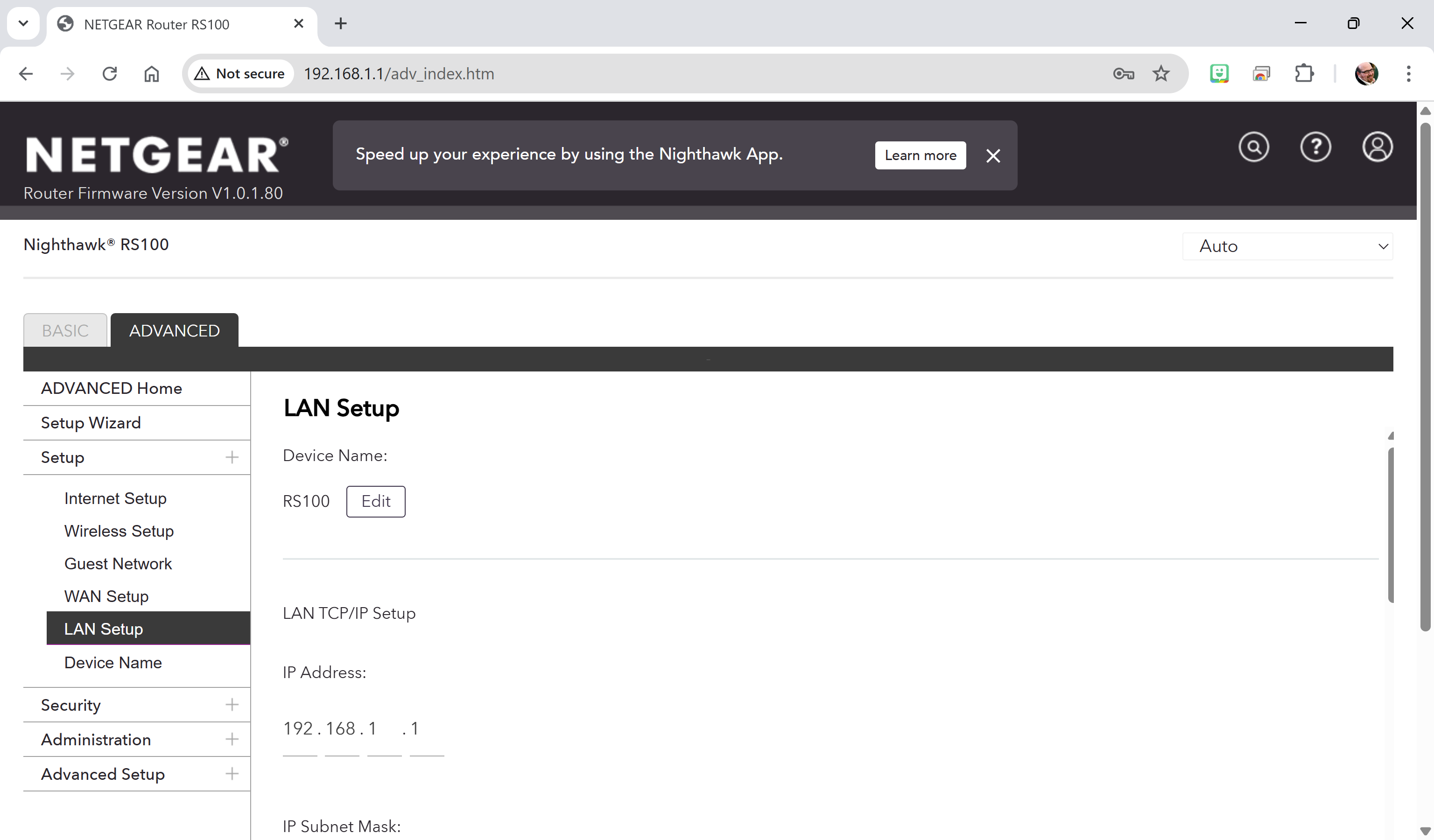Expand the Security section
1434x840 pixels.
click(x=232, y=705)
